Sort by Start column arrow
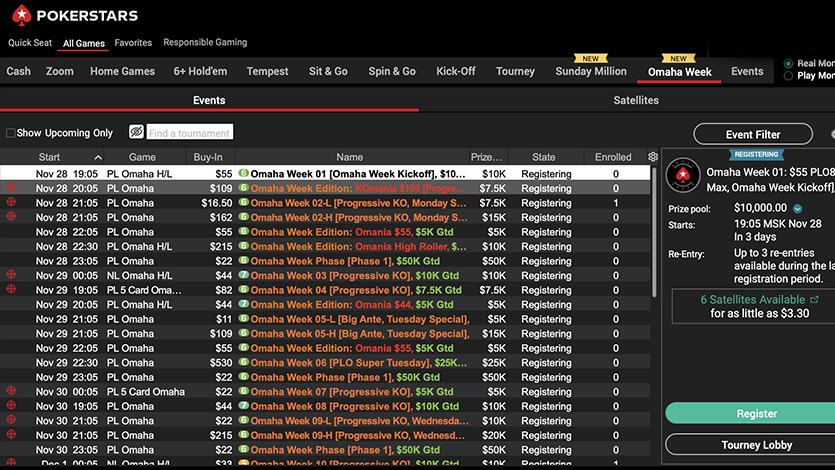835x470 pixels. tap(97, 157)
